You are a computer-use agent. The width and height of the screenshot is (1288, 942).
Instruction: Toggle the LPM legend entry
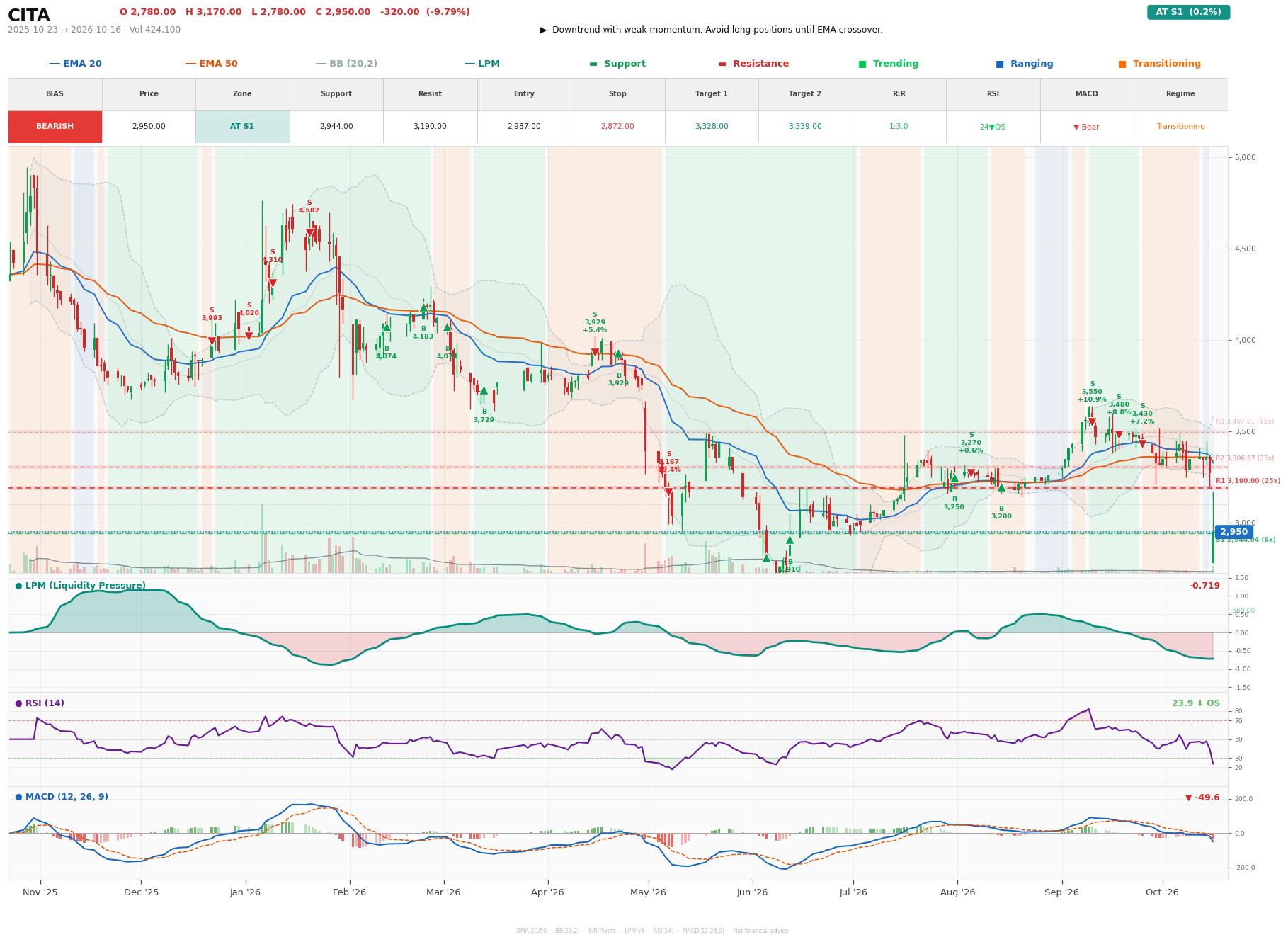coord(481,64)
